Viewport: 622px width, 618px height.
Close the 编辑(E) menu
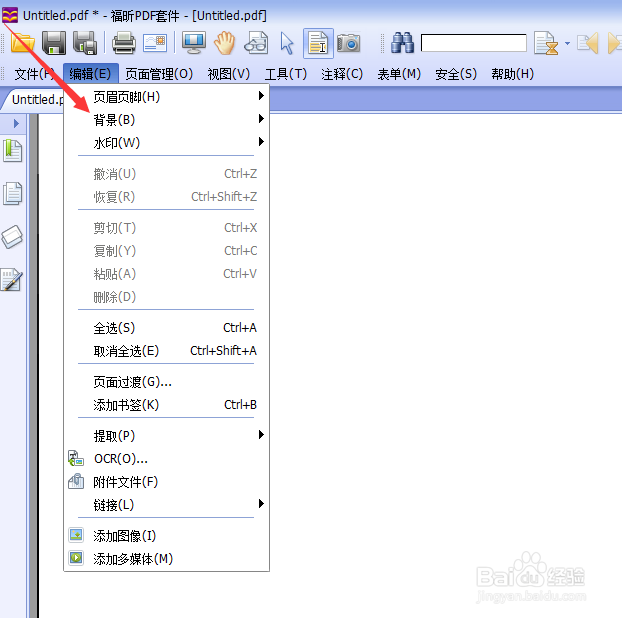point(90,74)
